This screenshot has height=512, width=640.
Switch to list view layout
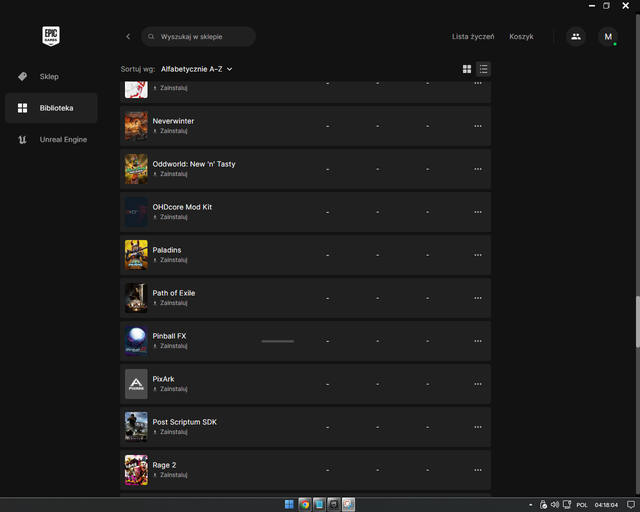(x=483, y=69)
